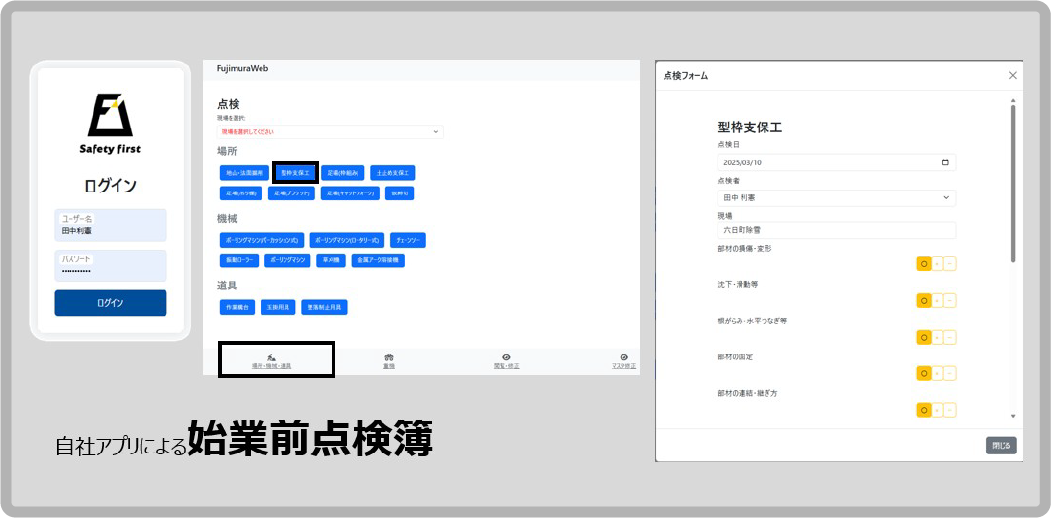
Task: Select the 足場(枠組み) button
Action: pyautogui.click(x=343, y=173)
